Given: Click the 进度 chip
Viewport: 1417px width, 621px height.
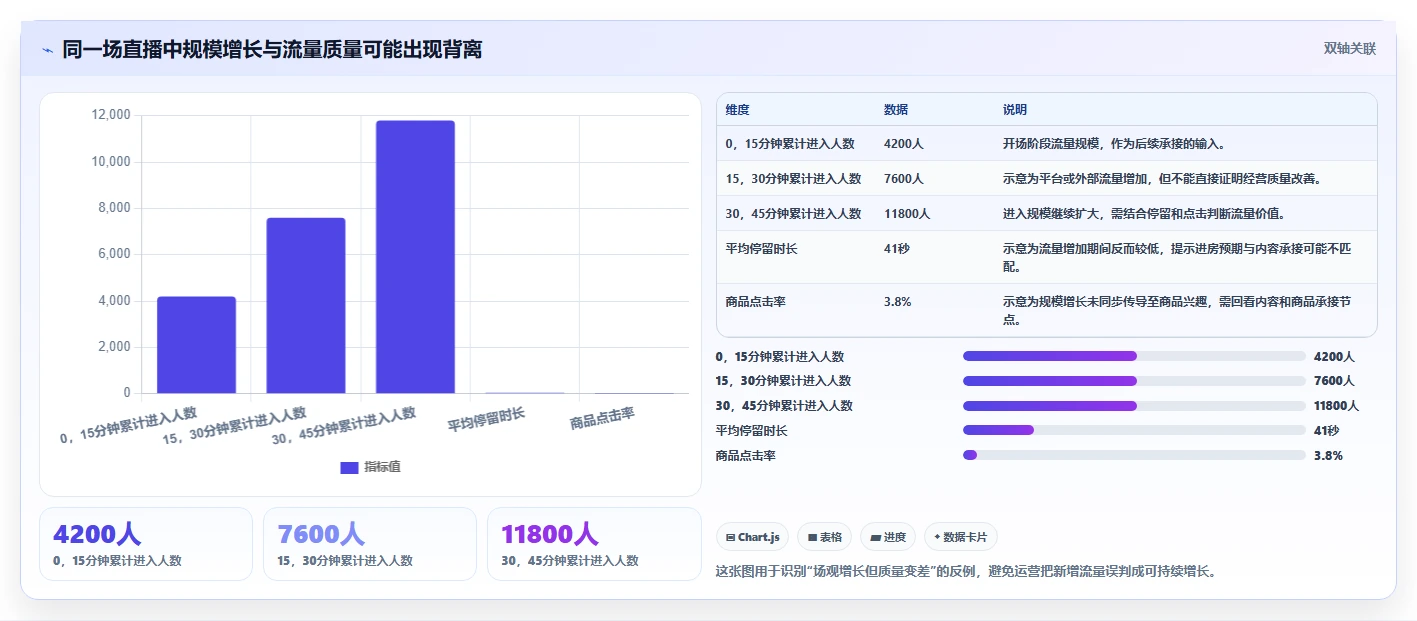Looking at the screenshot, I should (x=888, y=537).
